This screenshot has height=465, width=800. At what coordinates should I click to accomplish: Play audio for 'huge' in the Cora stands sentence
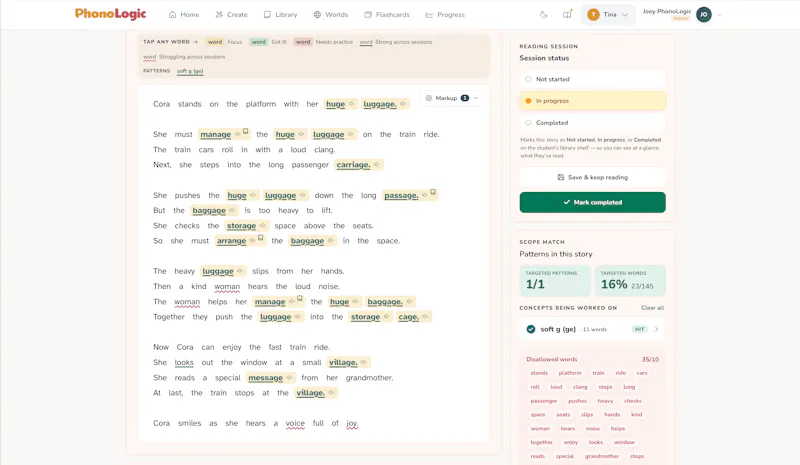[352, 104]
